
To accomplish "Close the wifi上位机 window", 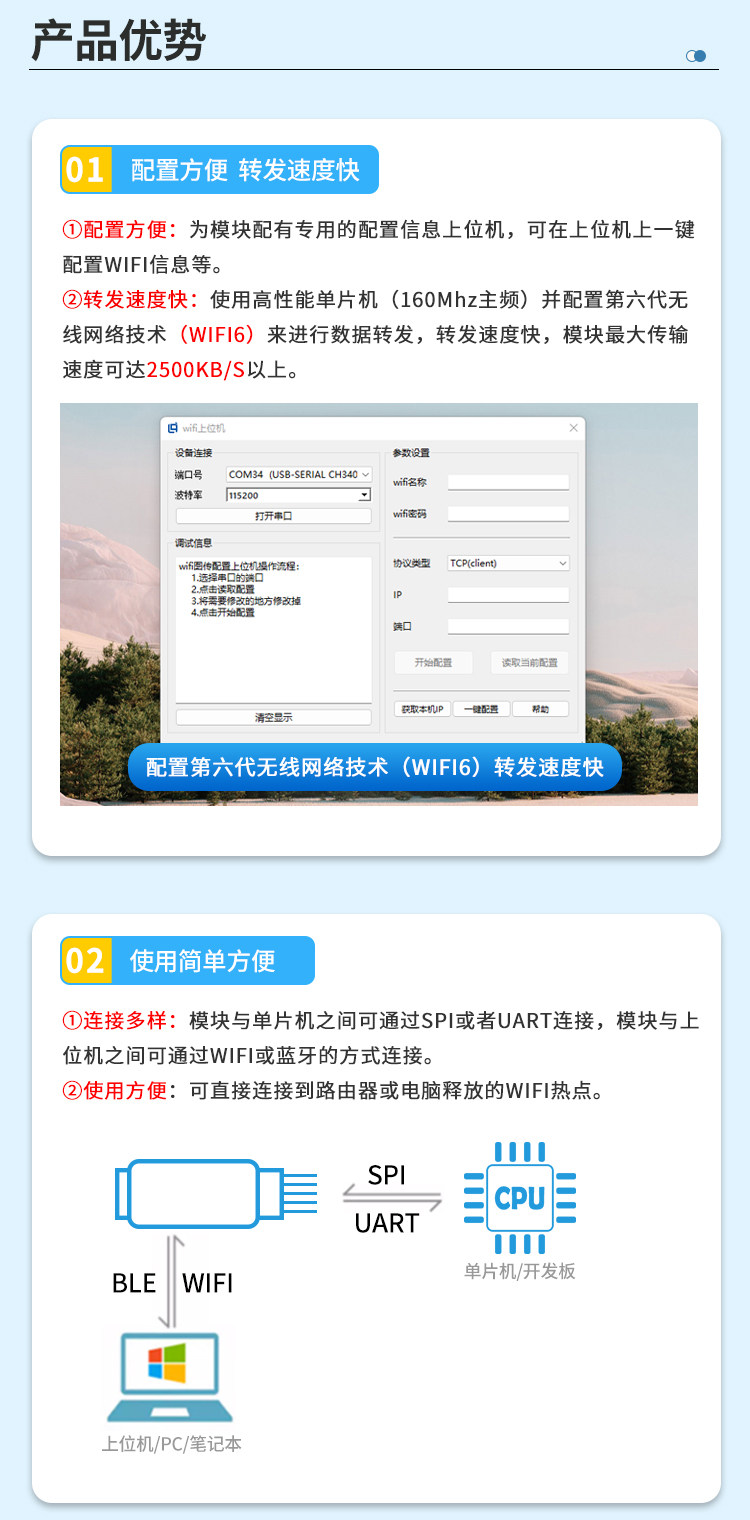I will pos(573,428).
